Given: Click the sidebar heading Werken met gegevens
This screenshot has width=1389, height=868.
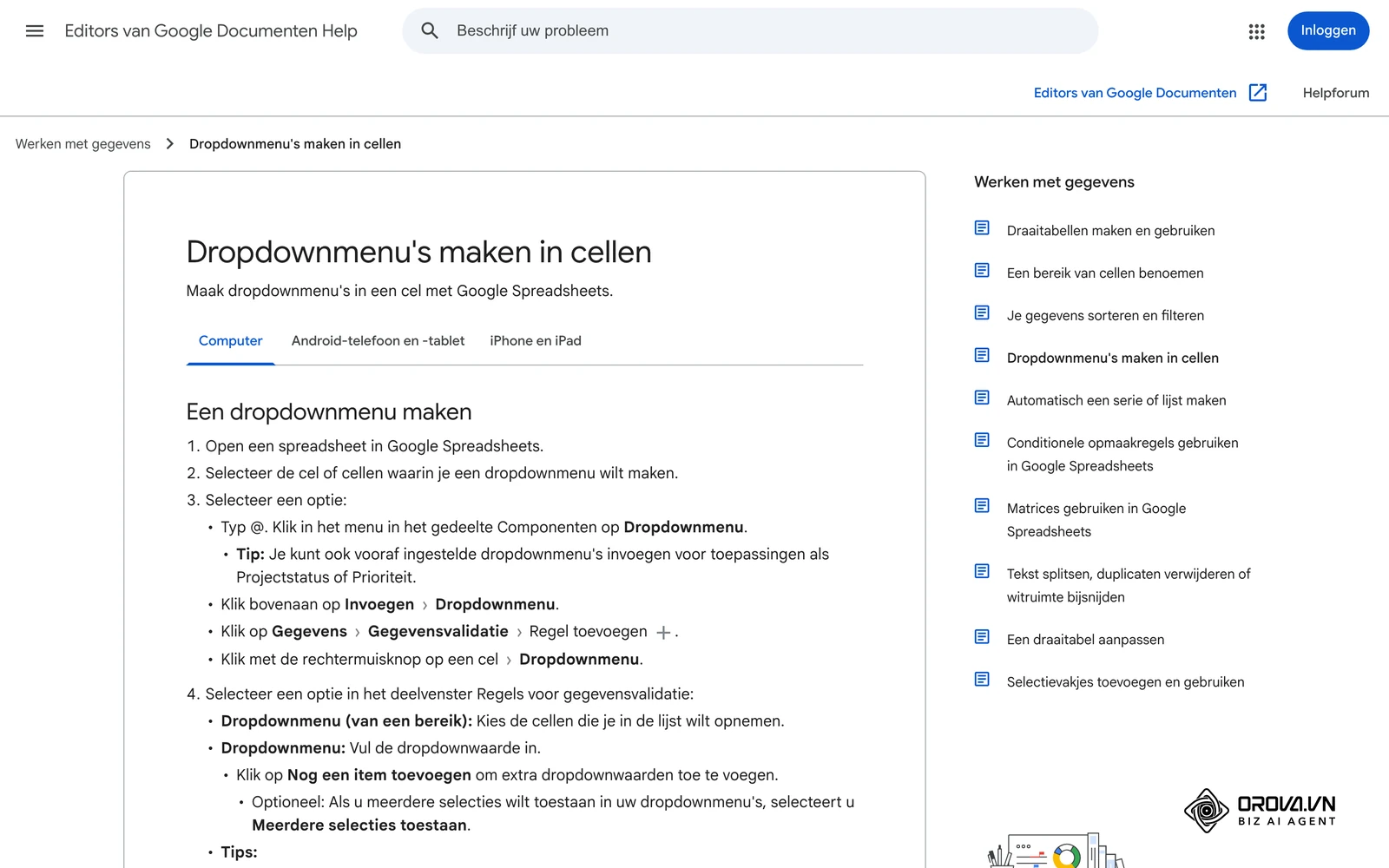Looking at the screenshot, I should [1054, 182].
